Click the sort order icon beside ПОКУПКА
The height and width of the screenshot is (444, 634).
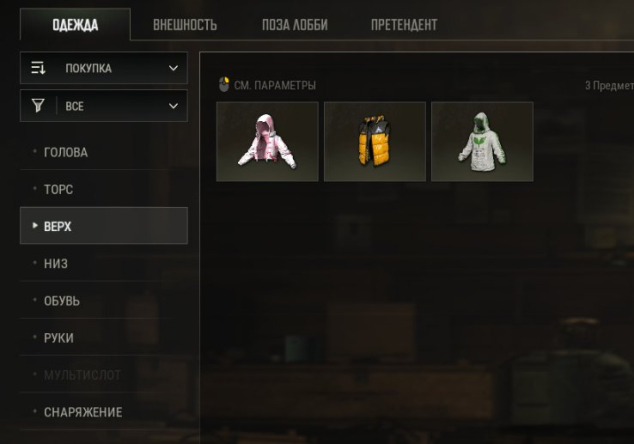click(x=38, y=68)
